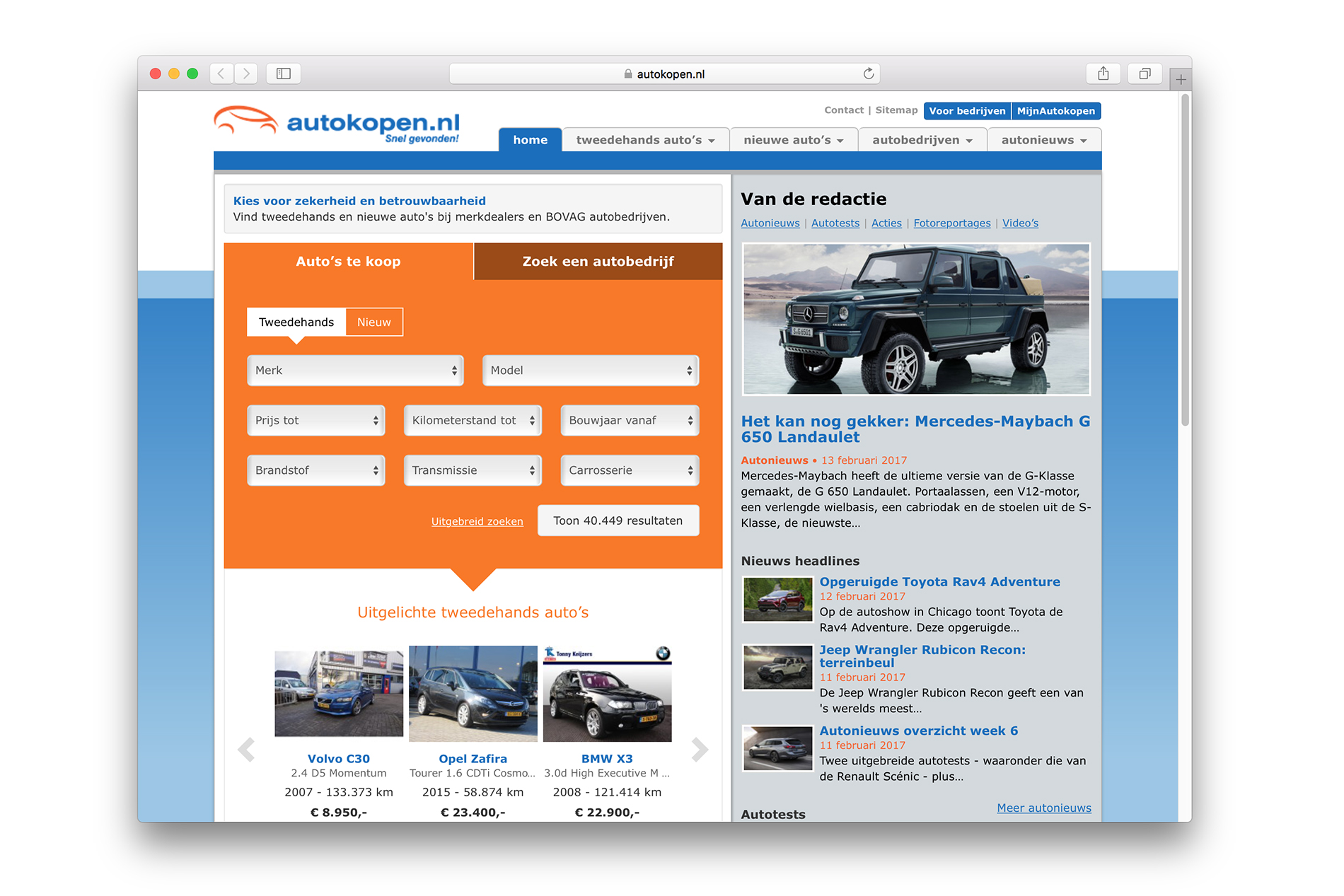The width and height of the screenshot is (1344, 896).
Task: Go forward with Safari's forward arrow
Action: [x=245, y=74]
